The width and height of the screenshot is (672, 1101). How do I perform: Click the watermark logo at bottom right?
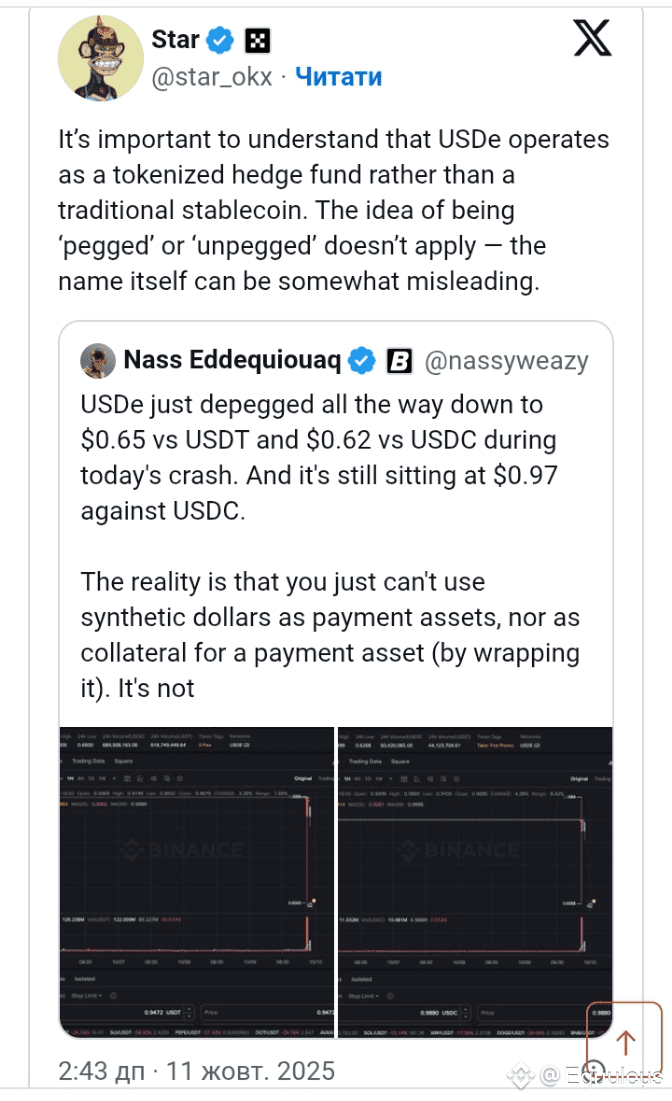click(x=520, y=1075)
